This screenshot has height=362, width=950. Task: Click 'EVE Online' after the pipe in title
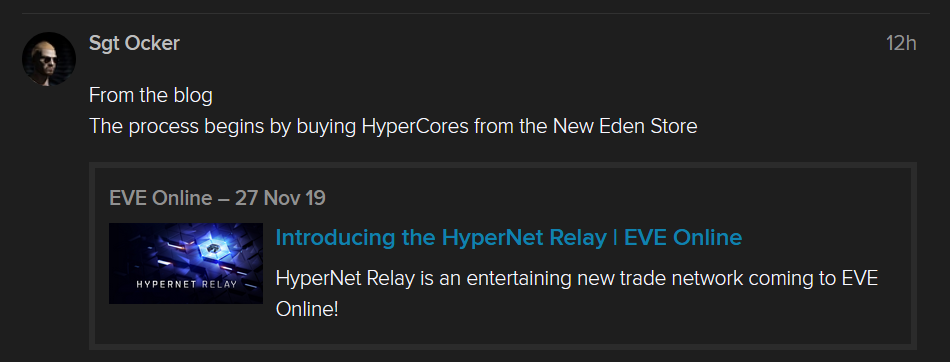pos(683,237)
